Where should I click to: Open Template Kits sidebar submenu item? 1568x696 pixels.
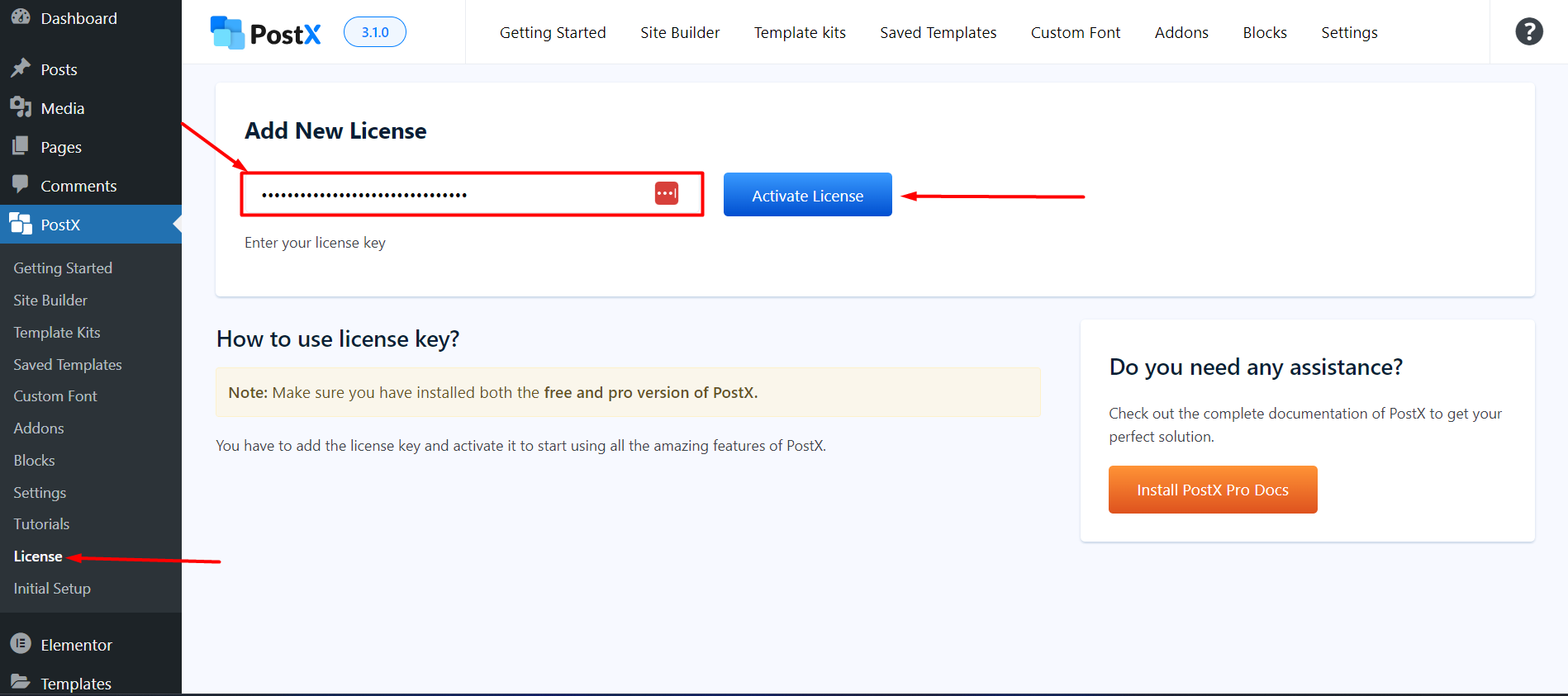pos(57,332)
